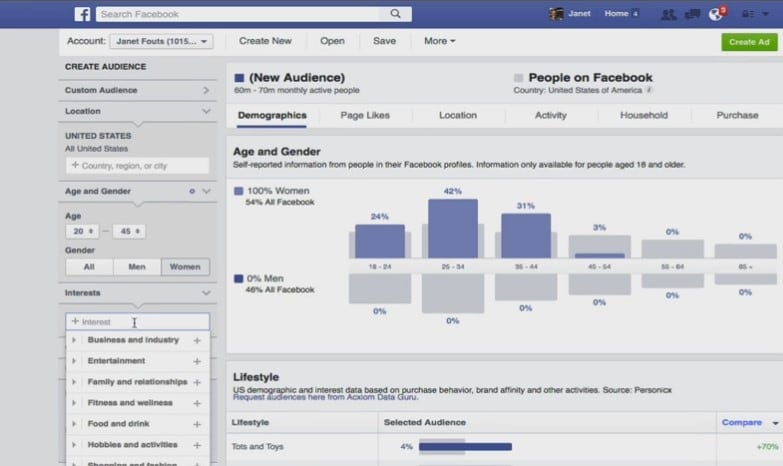Screen dimensions: 783x466
Task: Open the privacy shortcuts icon
Action: [x=748, y=14]
